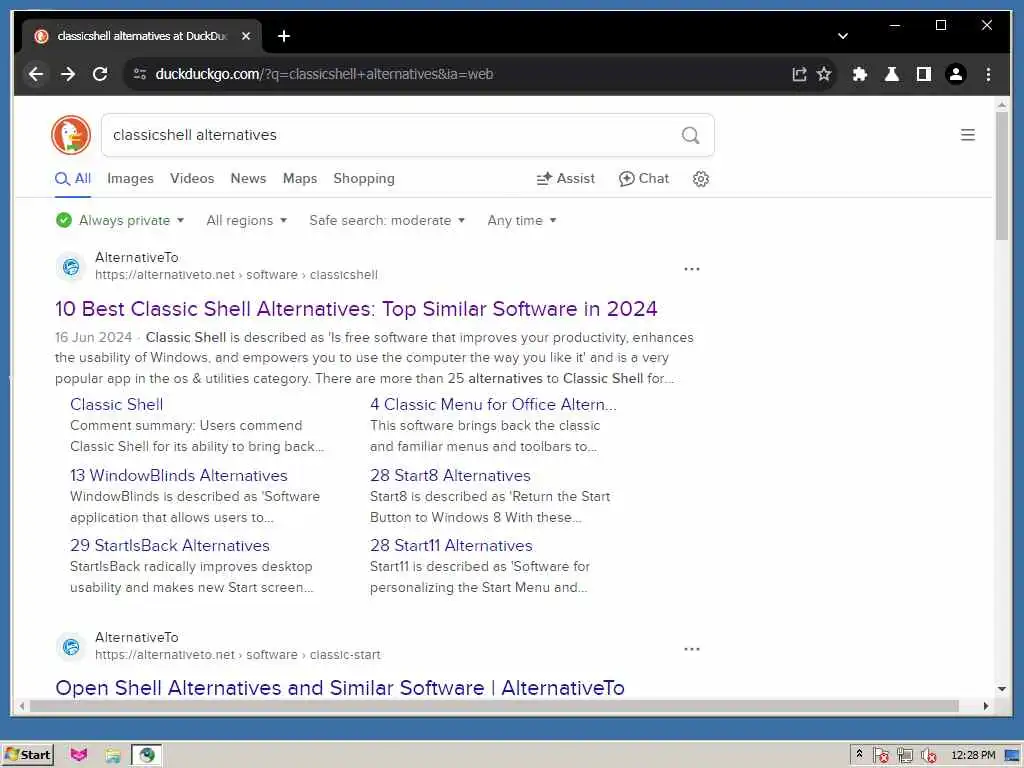Open 29 StartIsBack Alternatives sublink
Image resolution: width=1024 pixels, height=768 pixels.
(x=170, y=545)
